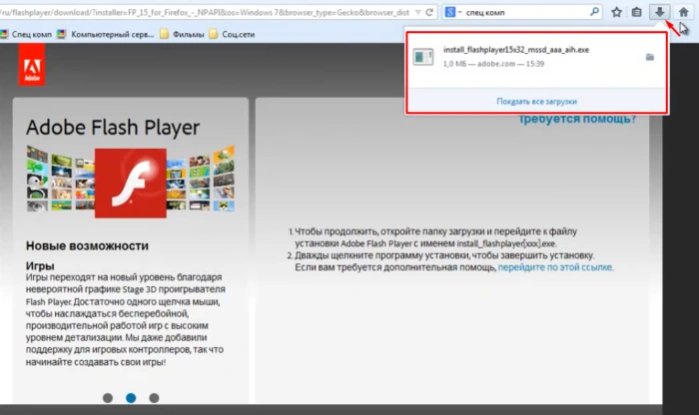Click the search magnifier icon
Screen dimensions: 699x415
click(594, 12)
